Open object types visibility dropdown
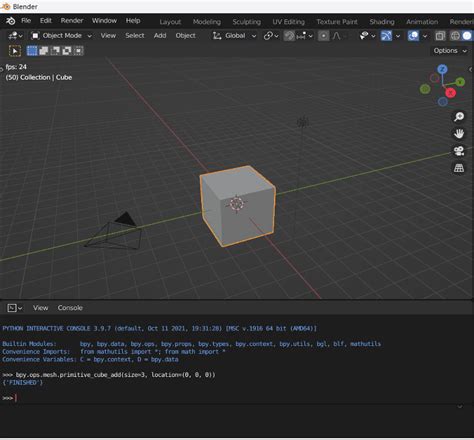This screenshot has height=440, width=474. [x=368, y=36]
